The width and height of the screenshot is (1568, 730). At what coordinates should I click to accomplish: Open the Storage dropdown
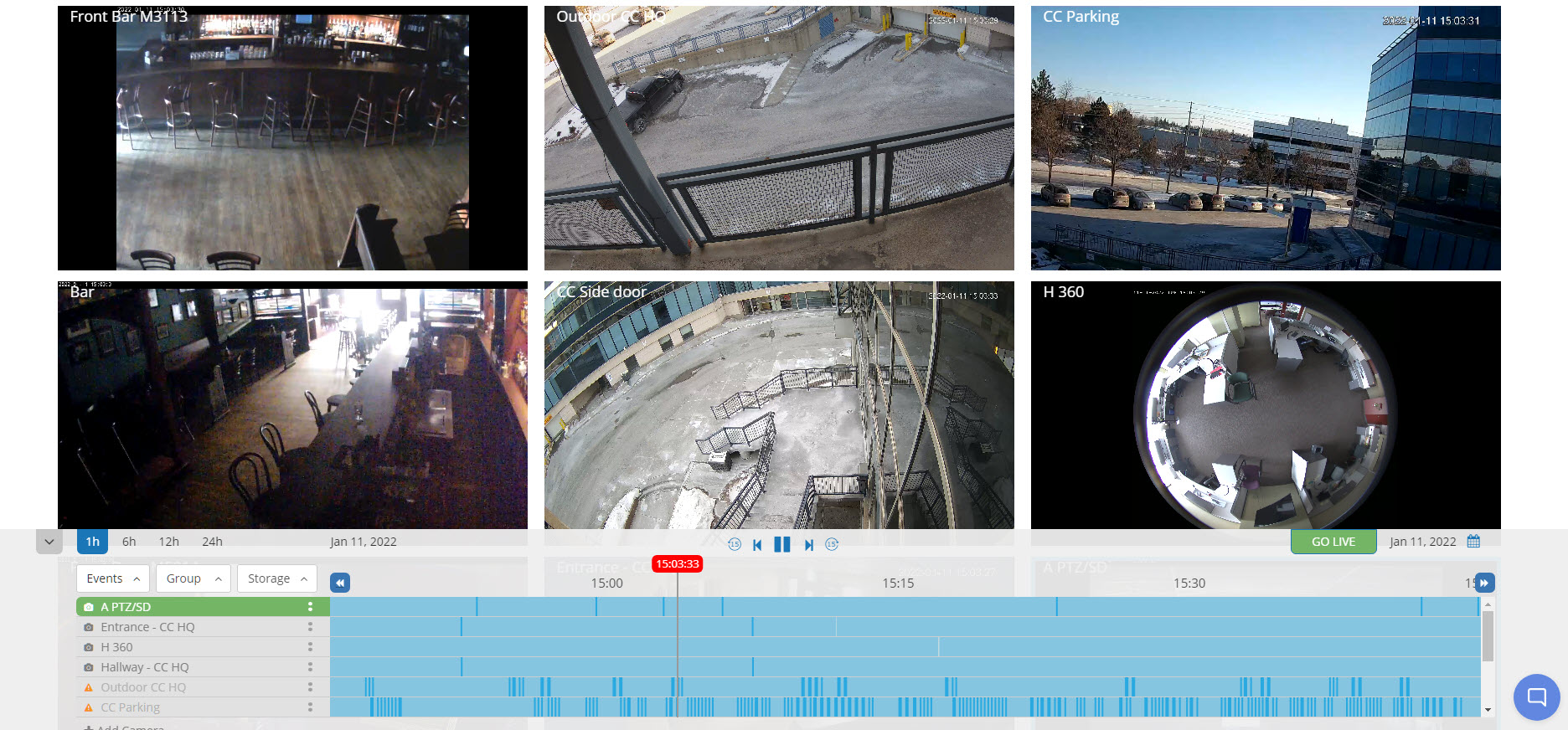click(276, 578)
